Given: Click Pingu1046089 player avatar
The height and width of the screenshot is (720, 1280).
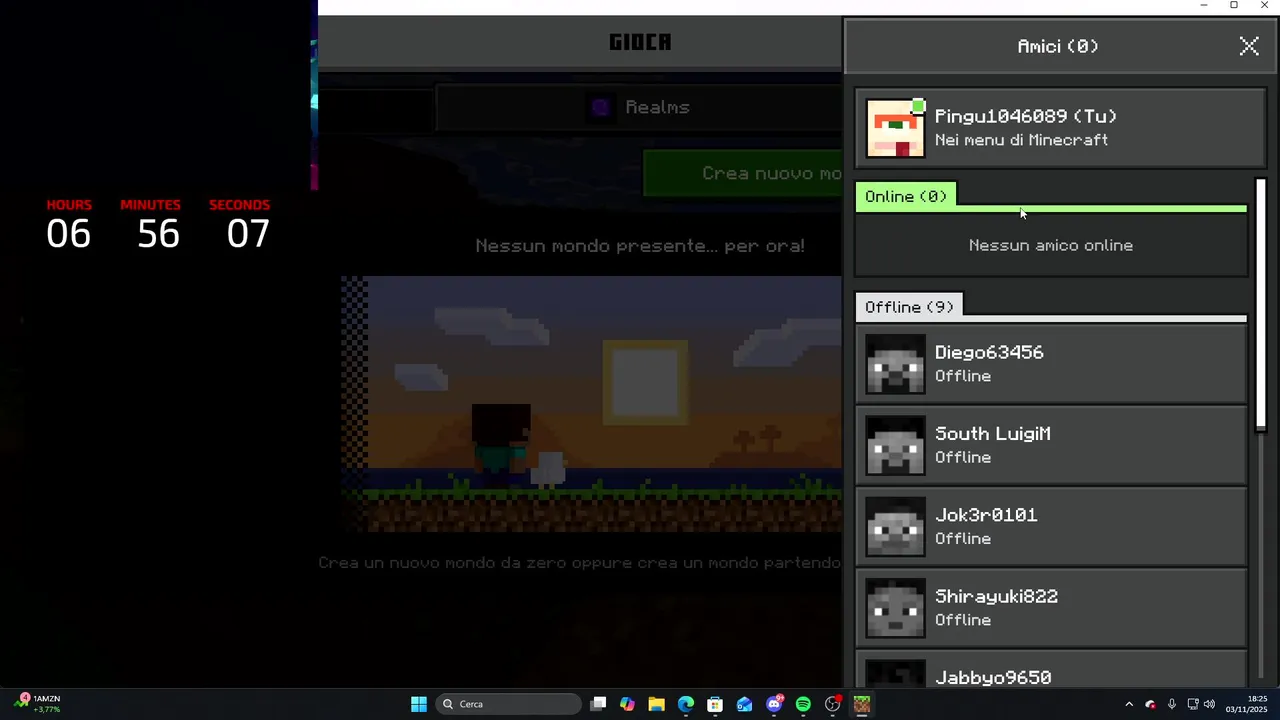Looking at the screenshot, I should (x=896, y=128).
